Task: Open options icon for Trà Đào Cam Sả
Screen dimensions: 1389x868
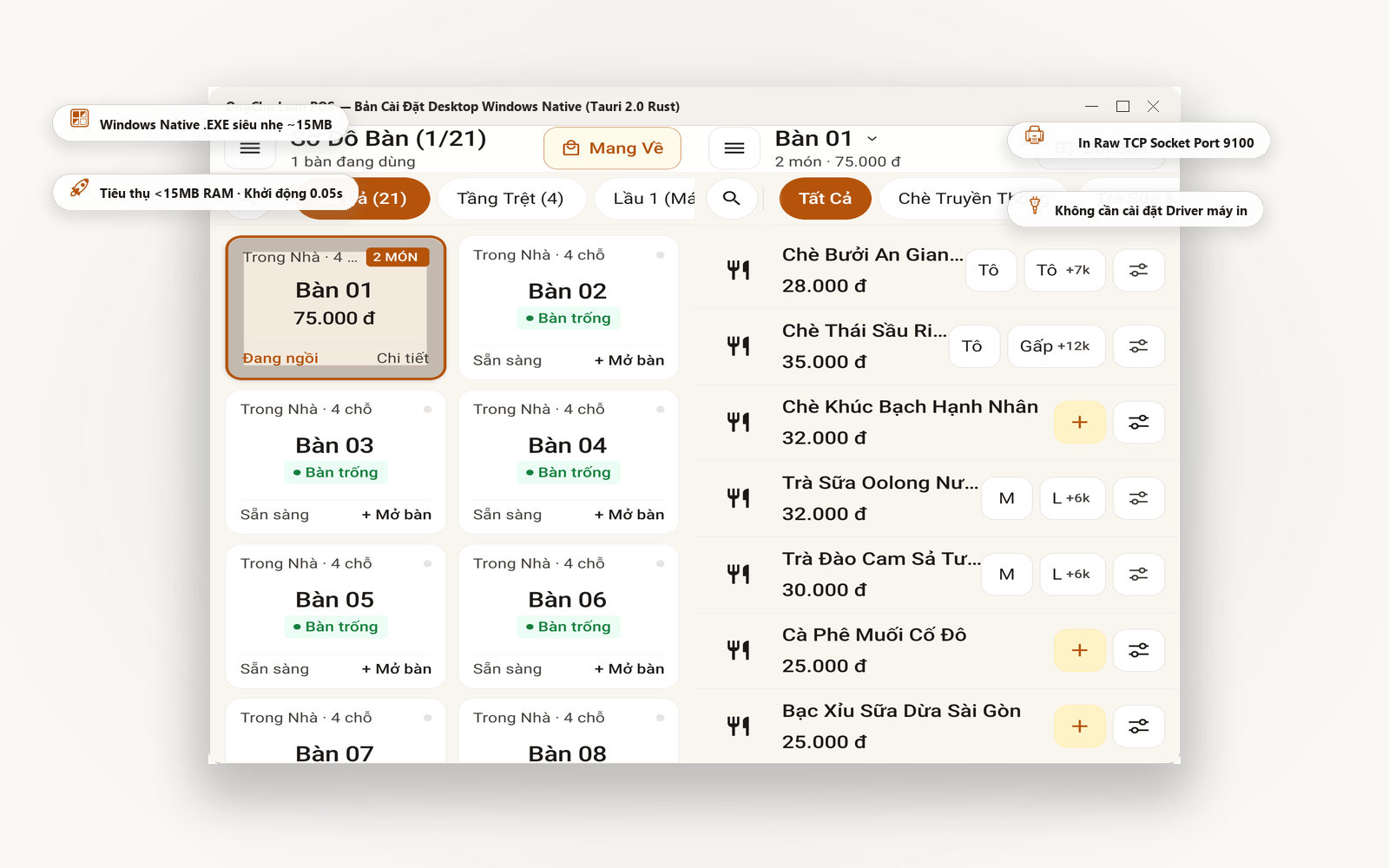Action: click(x=1138, y=575)
